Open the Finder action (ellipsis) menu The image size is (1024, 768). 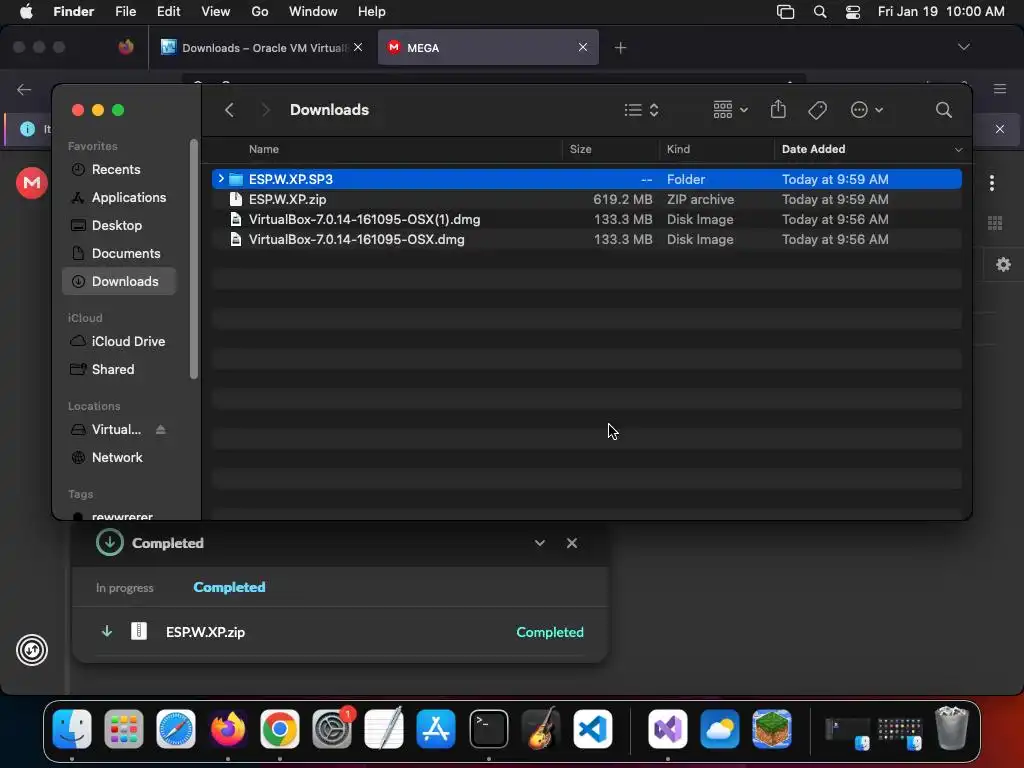coord(867,110)
